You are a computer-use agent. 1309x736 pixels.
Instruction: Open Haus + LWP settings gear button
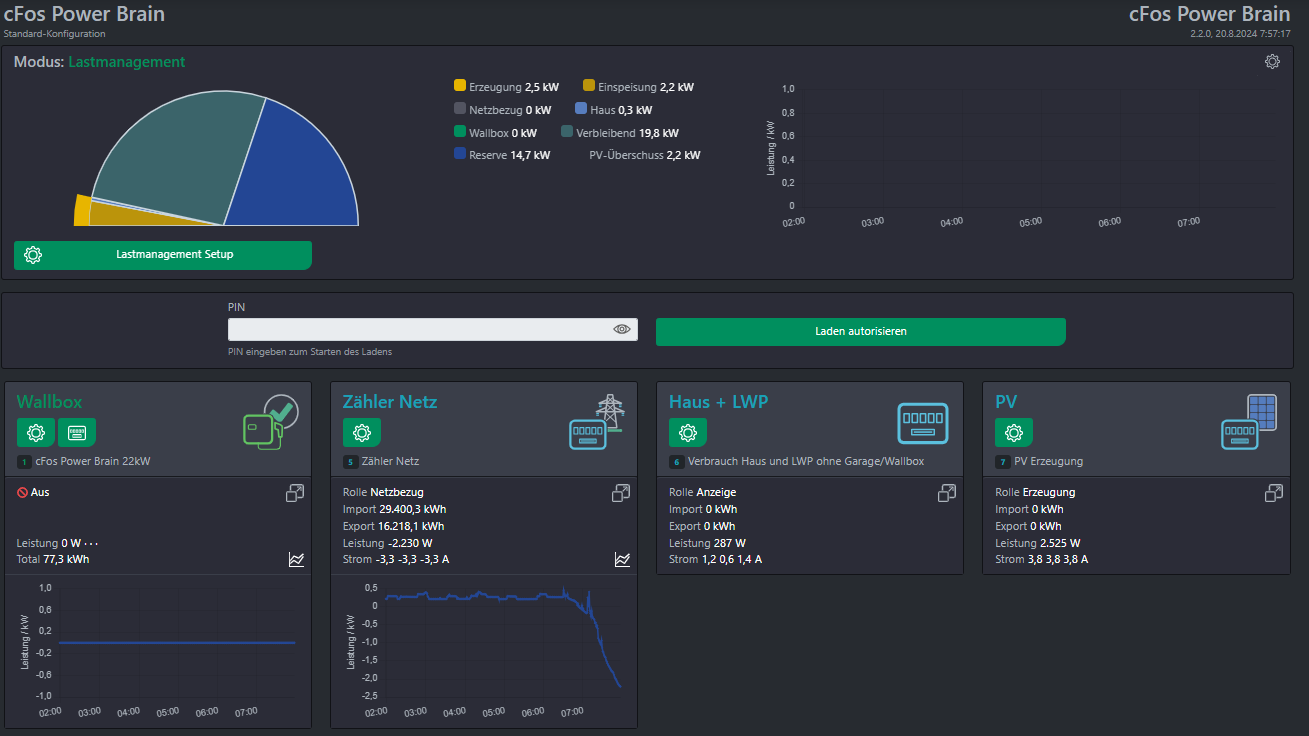tap(688, 433)
